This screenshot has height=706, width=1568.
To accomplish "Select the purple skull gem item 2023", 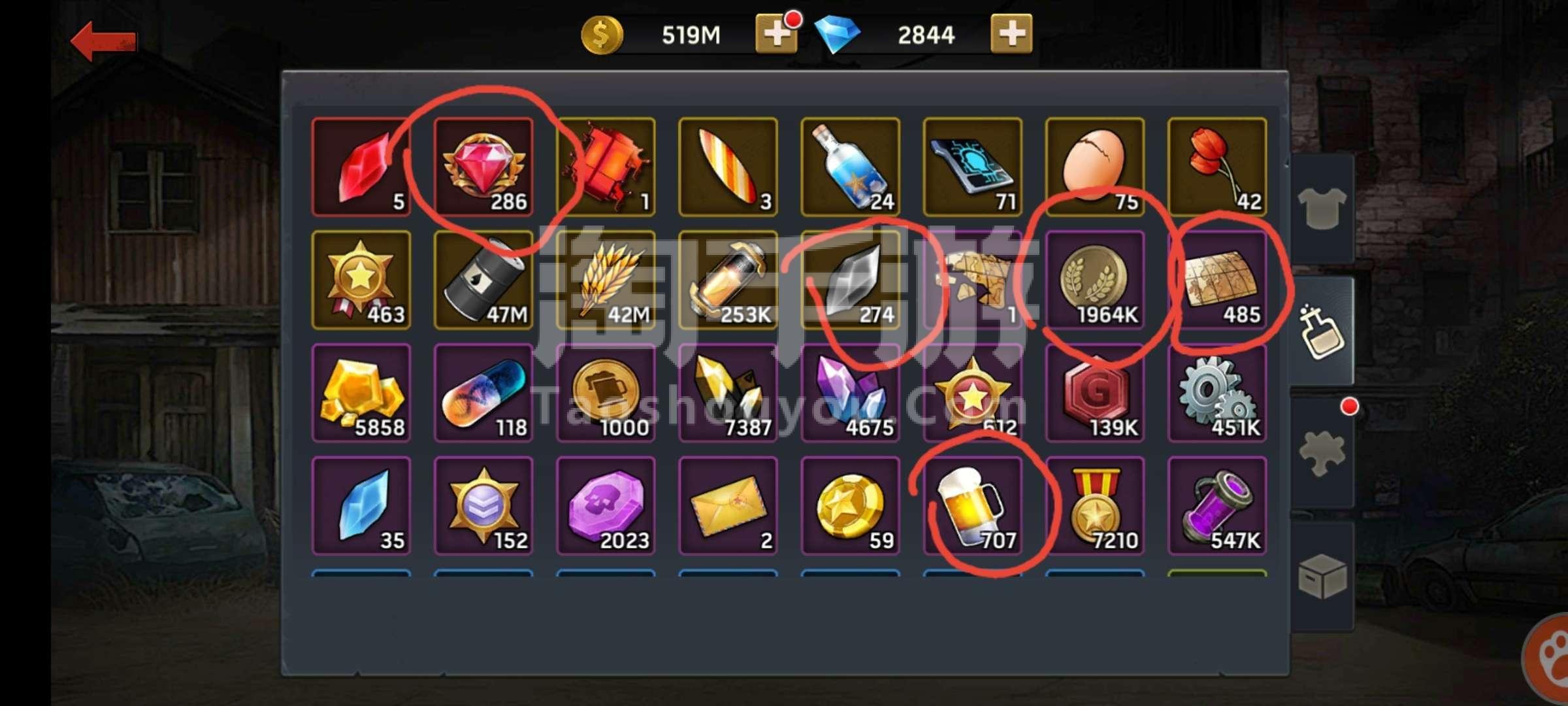I will (x=606, y=506).
